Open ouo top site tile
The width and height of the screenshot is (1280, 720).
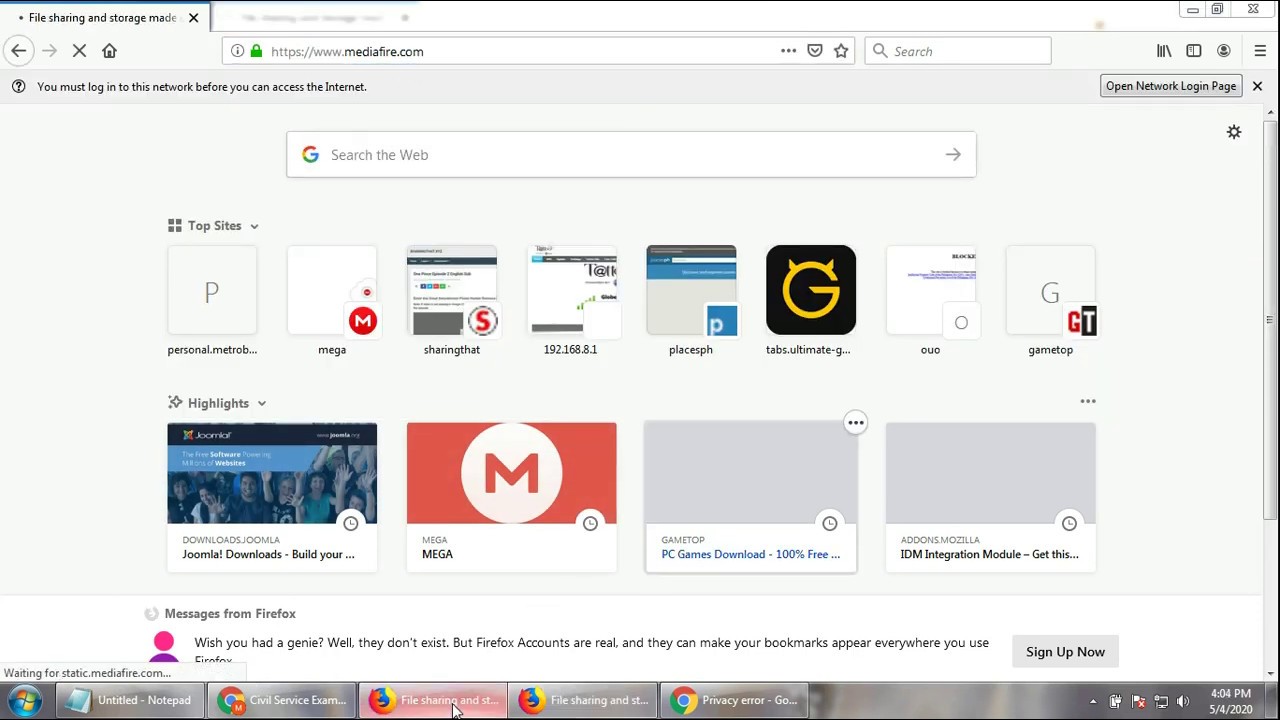click(931, 301)
